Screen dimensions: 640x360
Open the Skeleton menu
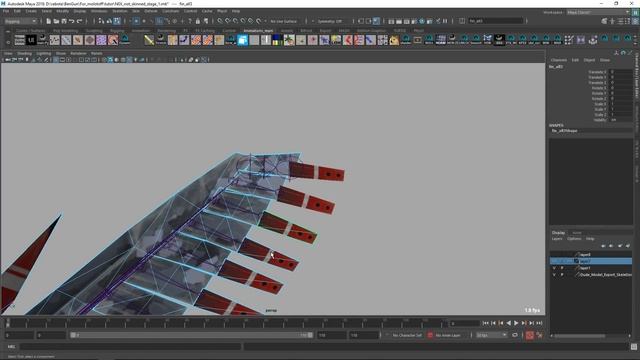[x=120, y=11]
